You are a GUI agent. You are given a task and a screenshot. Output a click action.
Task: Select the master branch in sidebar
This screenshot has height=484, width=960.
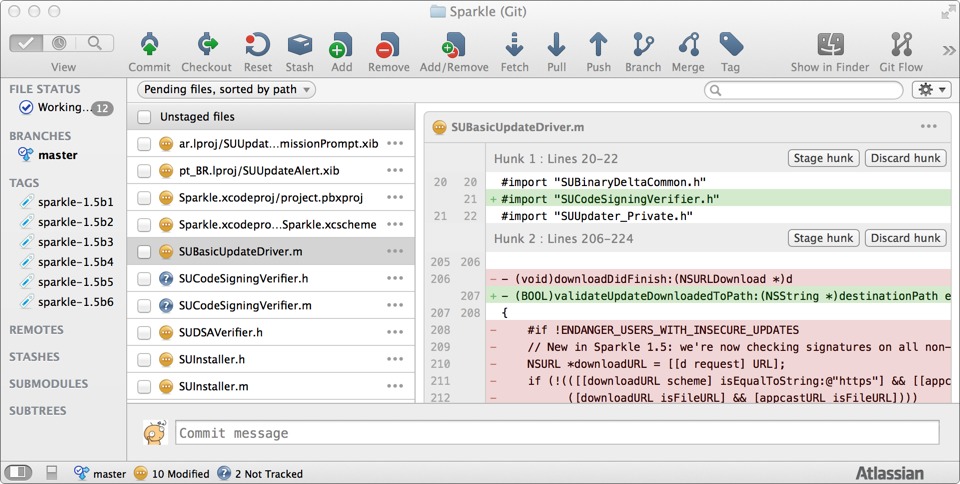point(48,155)
